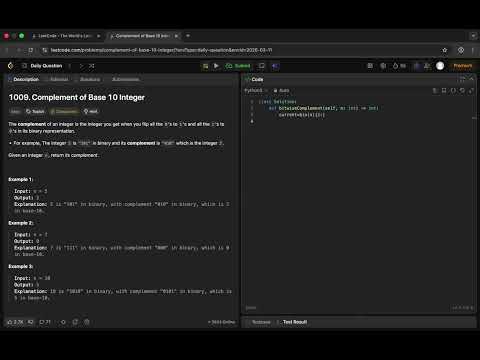Maximize the Code panel icon
The width and height of the screenshot is (480, 360).
pos(462,79)
